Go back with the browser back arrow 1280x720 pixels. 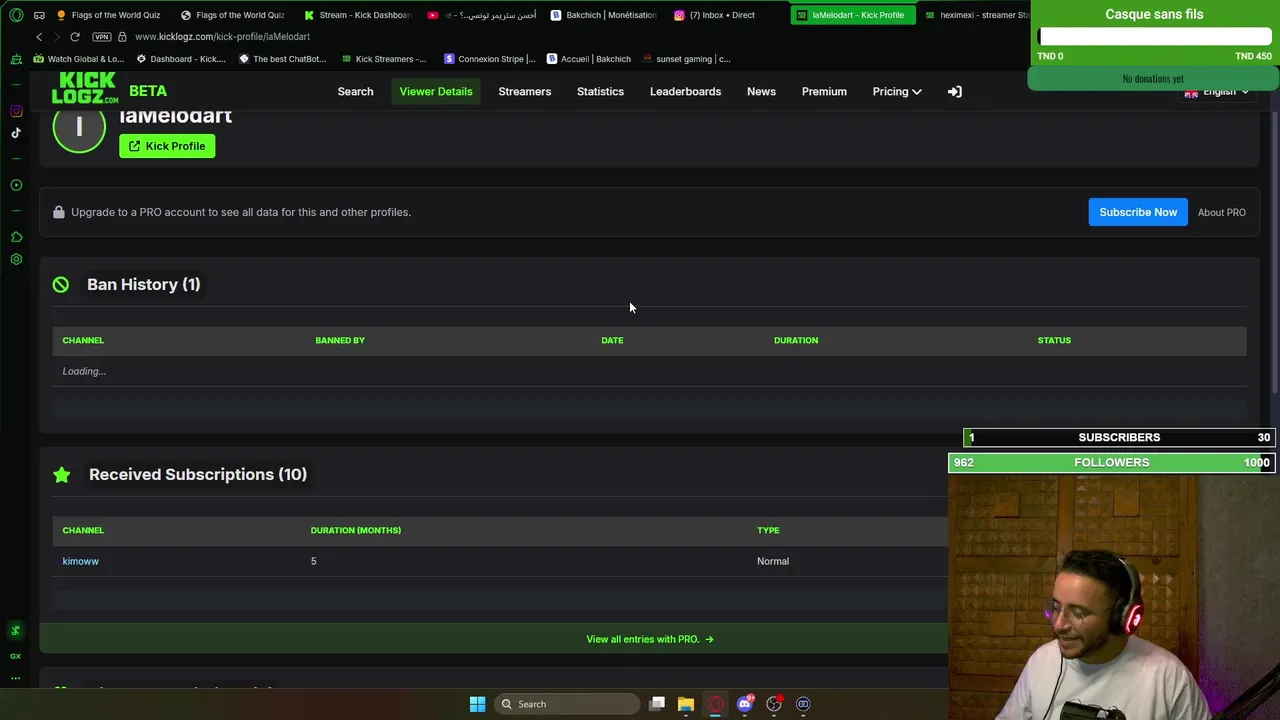tap(39, 37)
